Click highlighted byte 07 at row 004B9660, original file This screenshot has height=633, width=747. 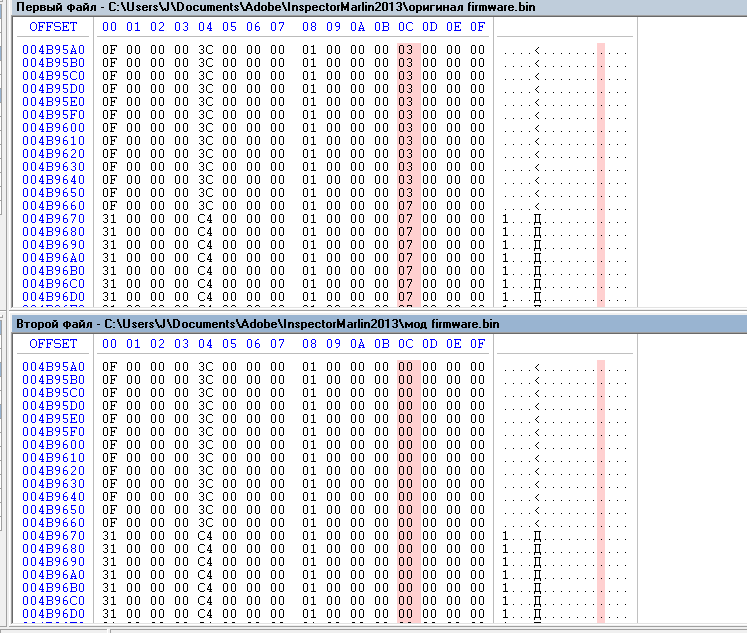(x=405, y=205)
